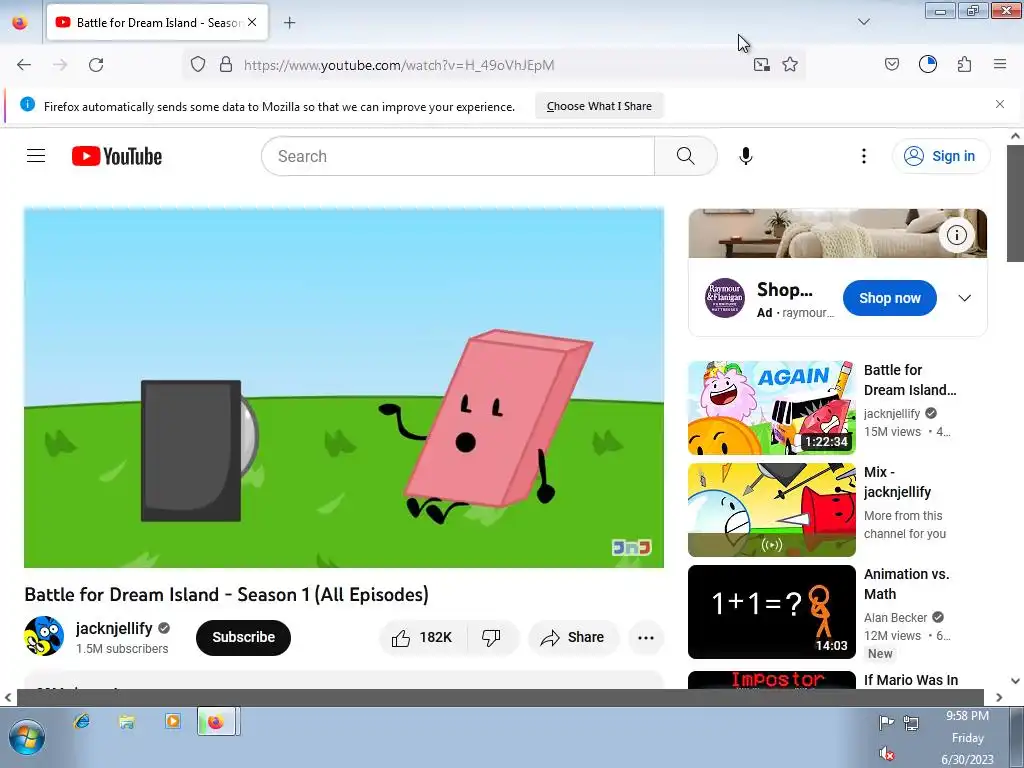The height and width of the screenshot is (768, 1024).
Task: Click the video title text
Action: click(x=227, y=594)
